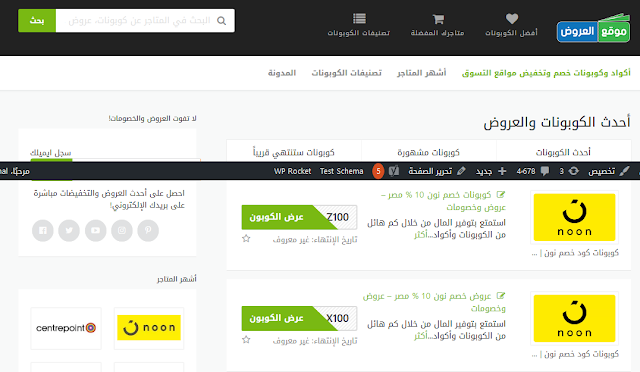This screenshot has width=640, height=372.
Task: Open تصنيفات الكوبونات in navigation bar
Action: (347, 73)
